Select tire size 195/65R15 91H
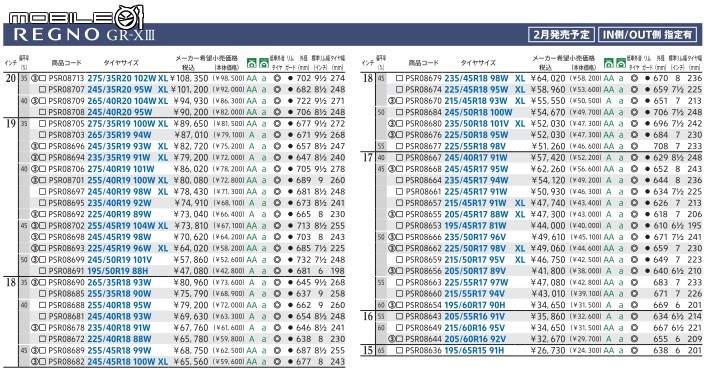The height and width of the screenshot is (370, 704). coord(474,350)
